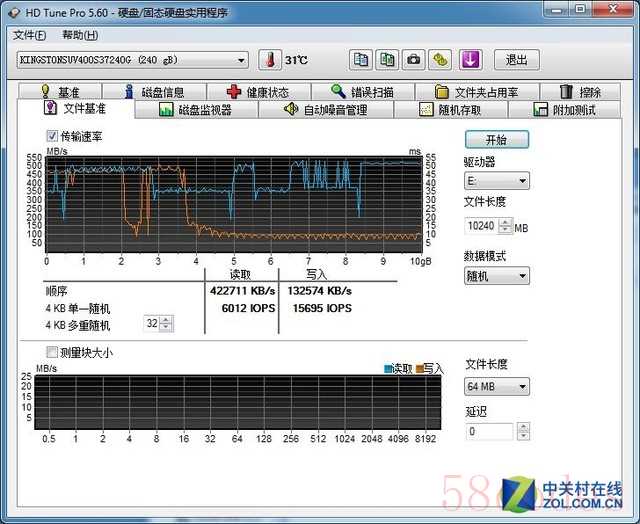Click the camera save screenshot icon

[413, 60]
